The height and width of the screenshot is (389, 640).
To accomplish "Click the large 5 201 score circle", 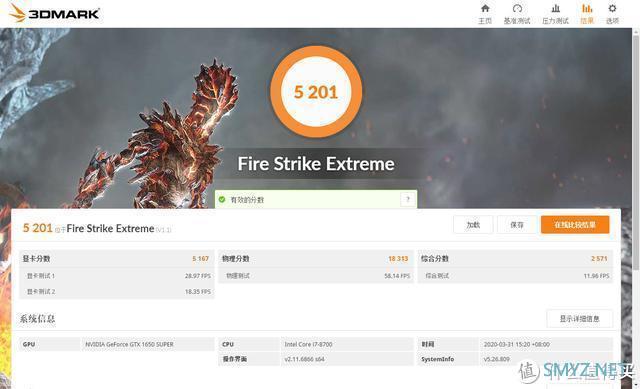I will point(316,92).
